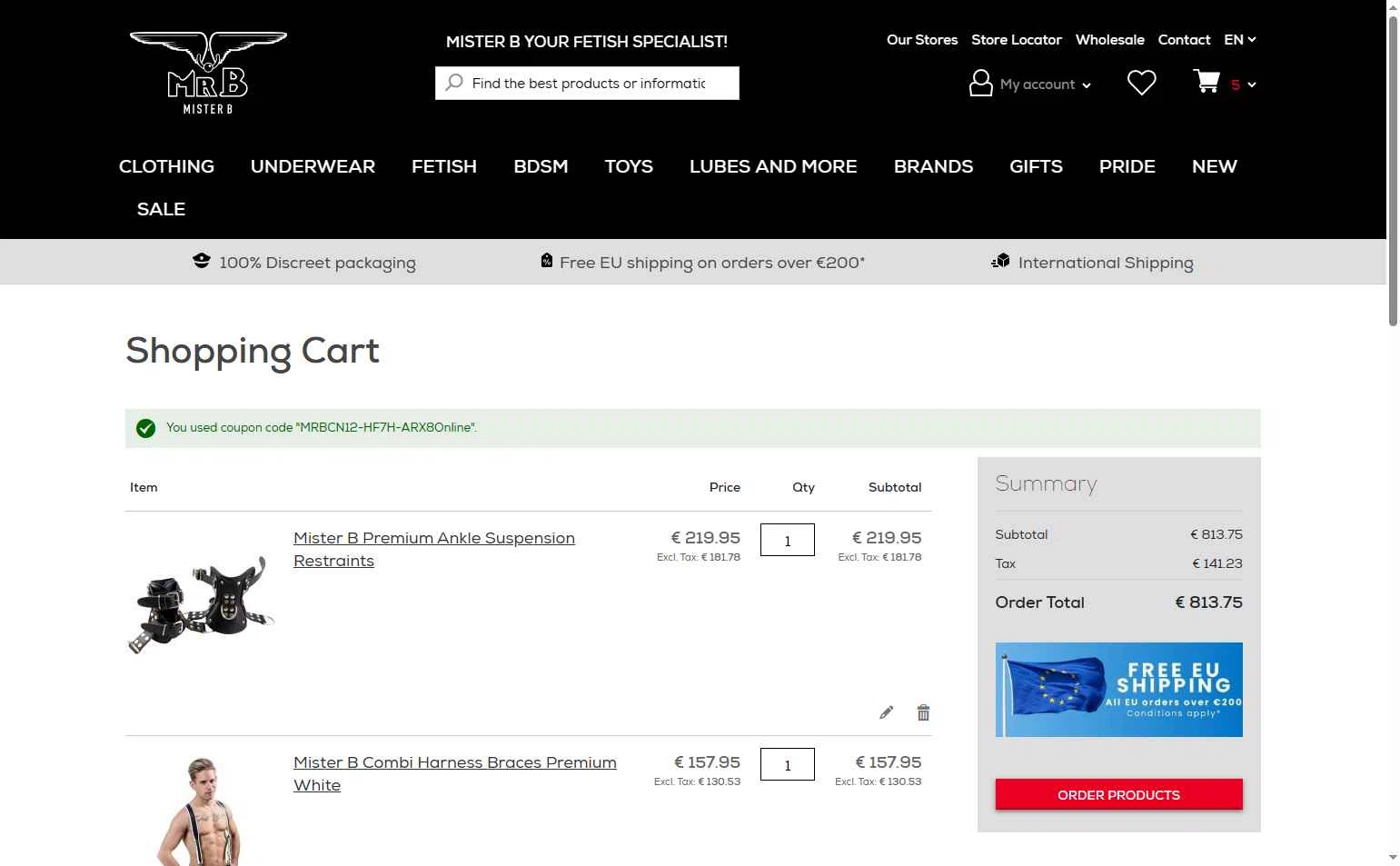
Task: Open Mister B Combi Harness Braces Premium White
Action: (x=455, y=773)
